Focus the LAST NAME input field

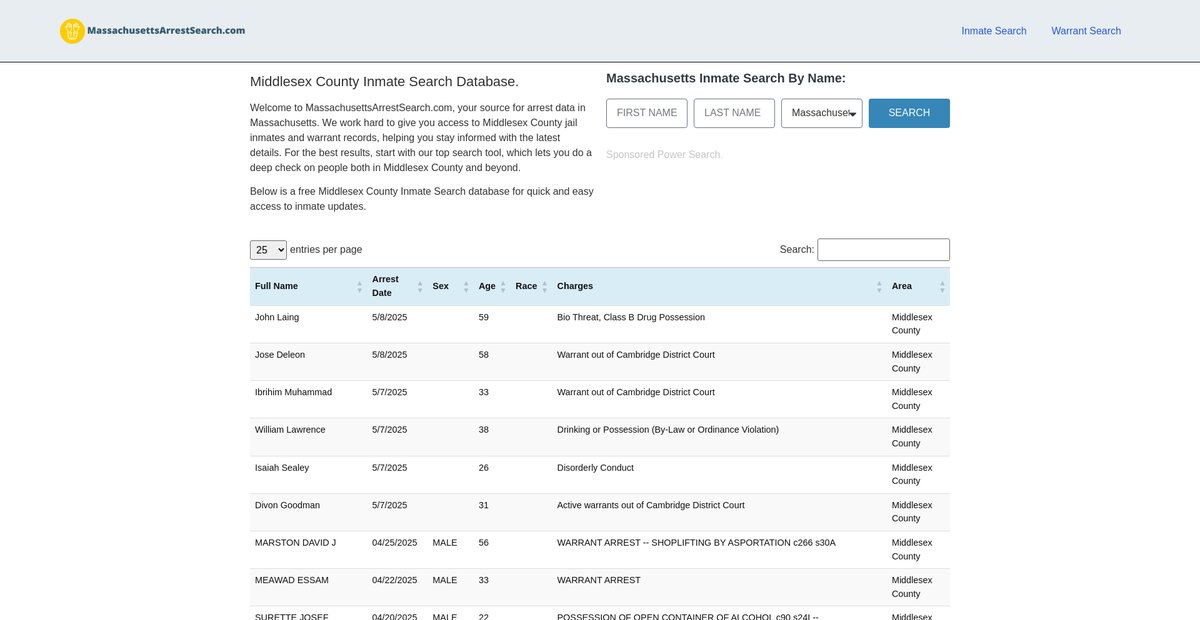click(x=734, y=113)
